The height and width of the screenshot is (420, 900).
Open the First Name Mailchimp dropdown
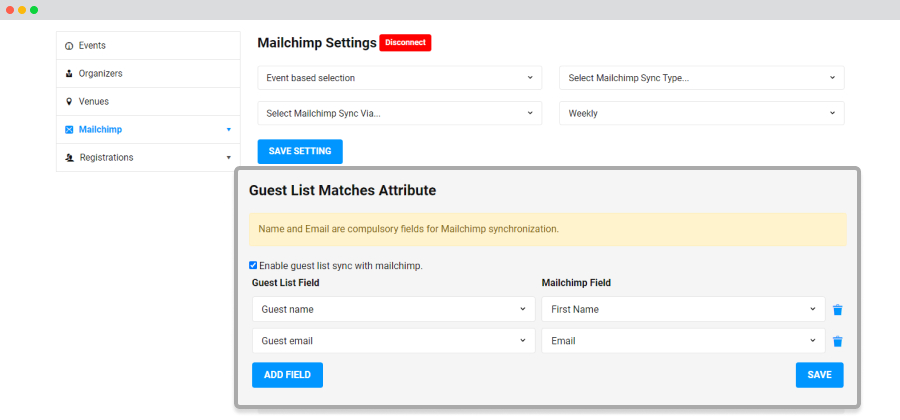pyautogui.click(x=684, y=309)
